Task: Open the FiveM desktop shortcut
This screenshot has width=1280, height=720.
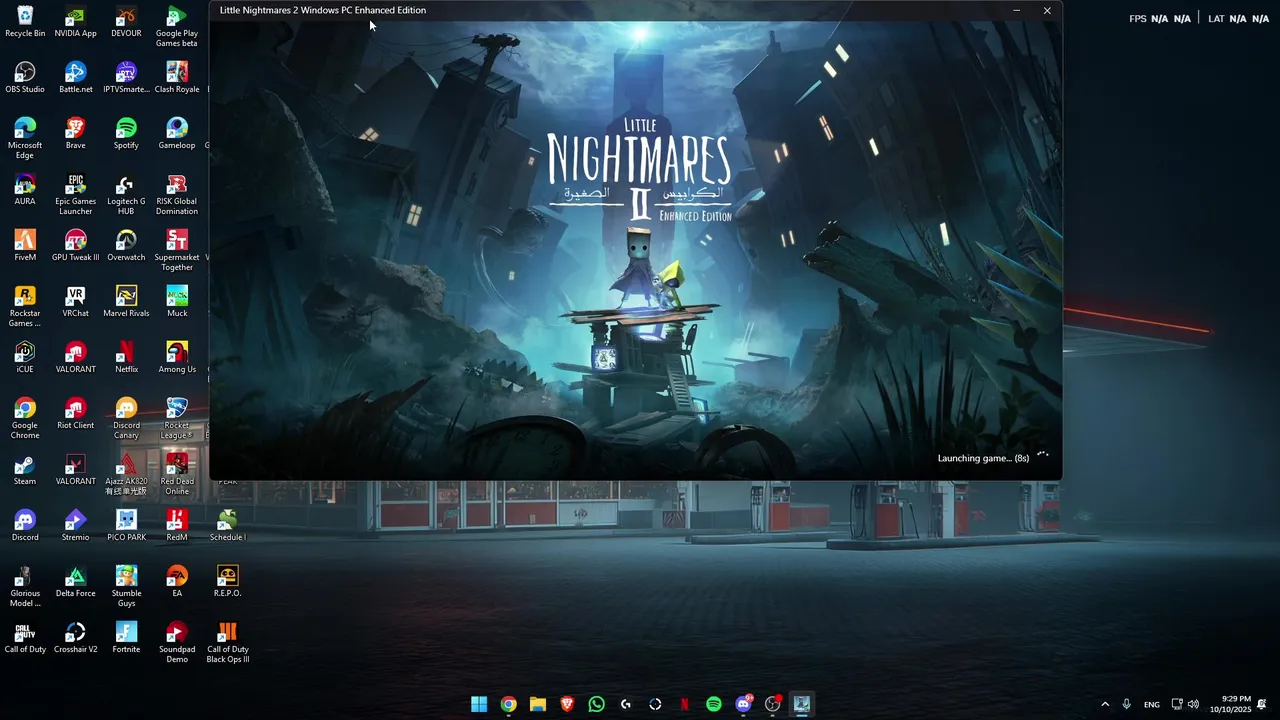Action: pos(25,246)
